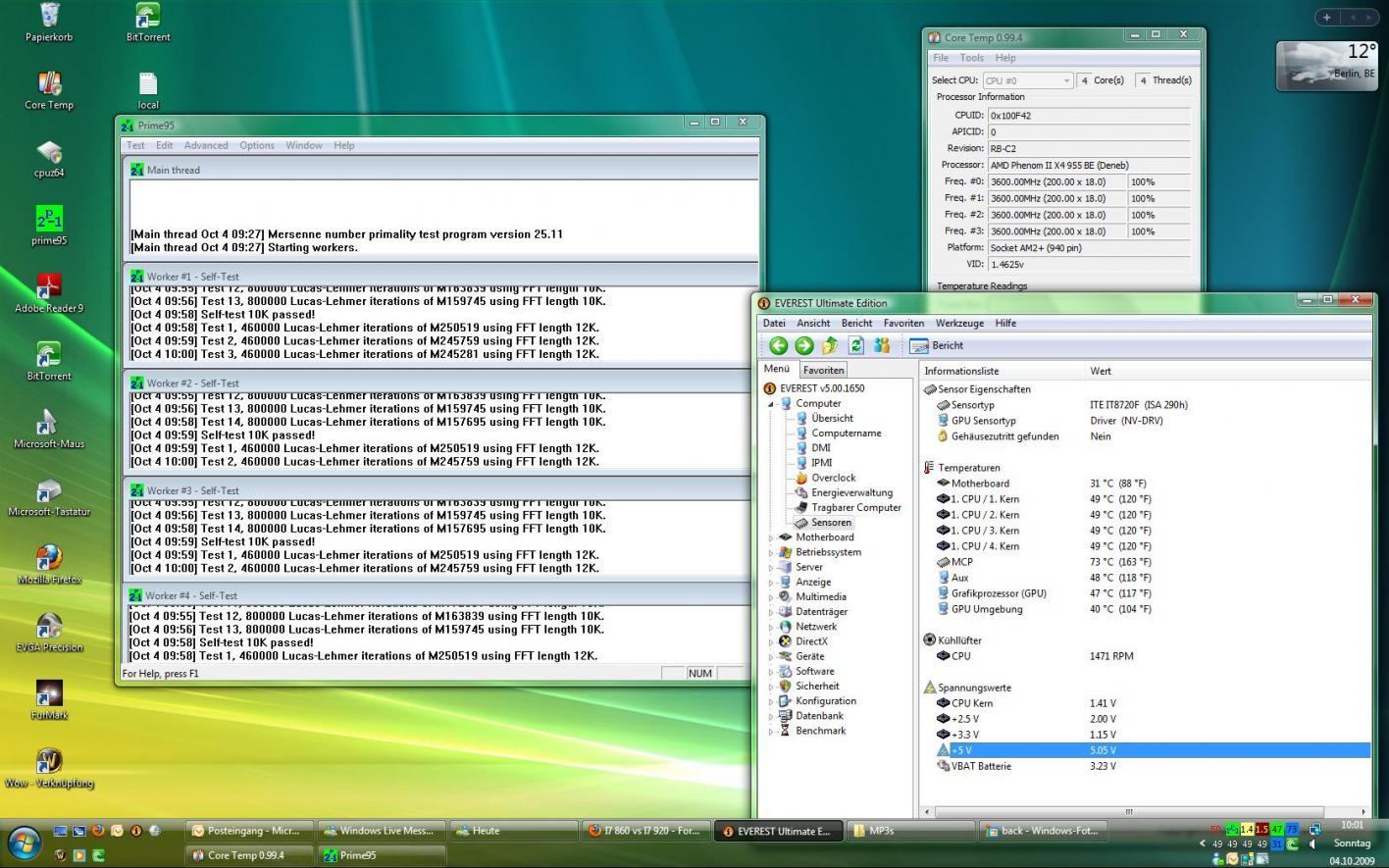The height and width of the screenshot is (868, 1389).
Task: Switch to the Menü tab in EVEREST sidebar
Action: click(777, 369)
